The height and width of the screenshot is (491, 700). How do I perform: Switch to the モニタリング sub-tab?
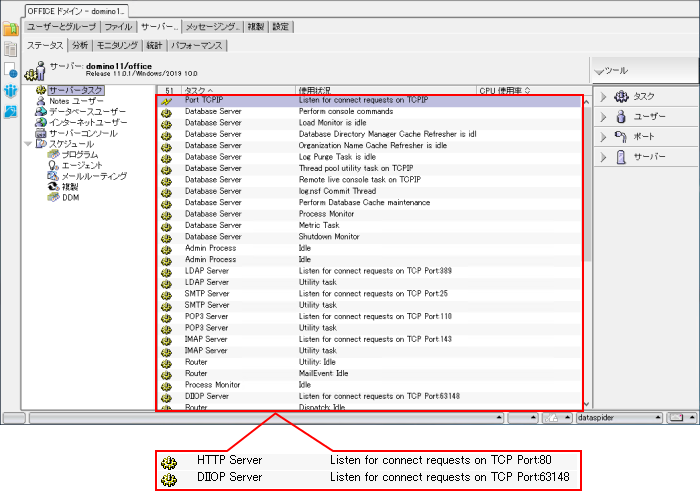(117, 45)
